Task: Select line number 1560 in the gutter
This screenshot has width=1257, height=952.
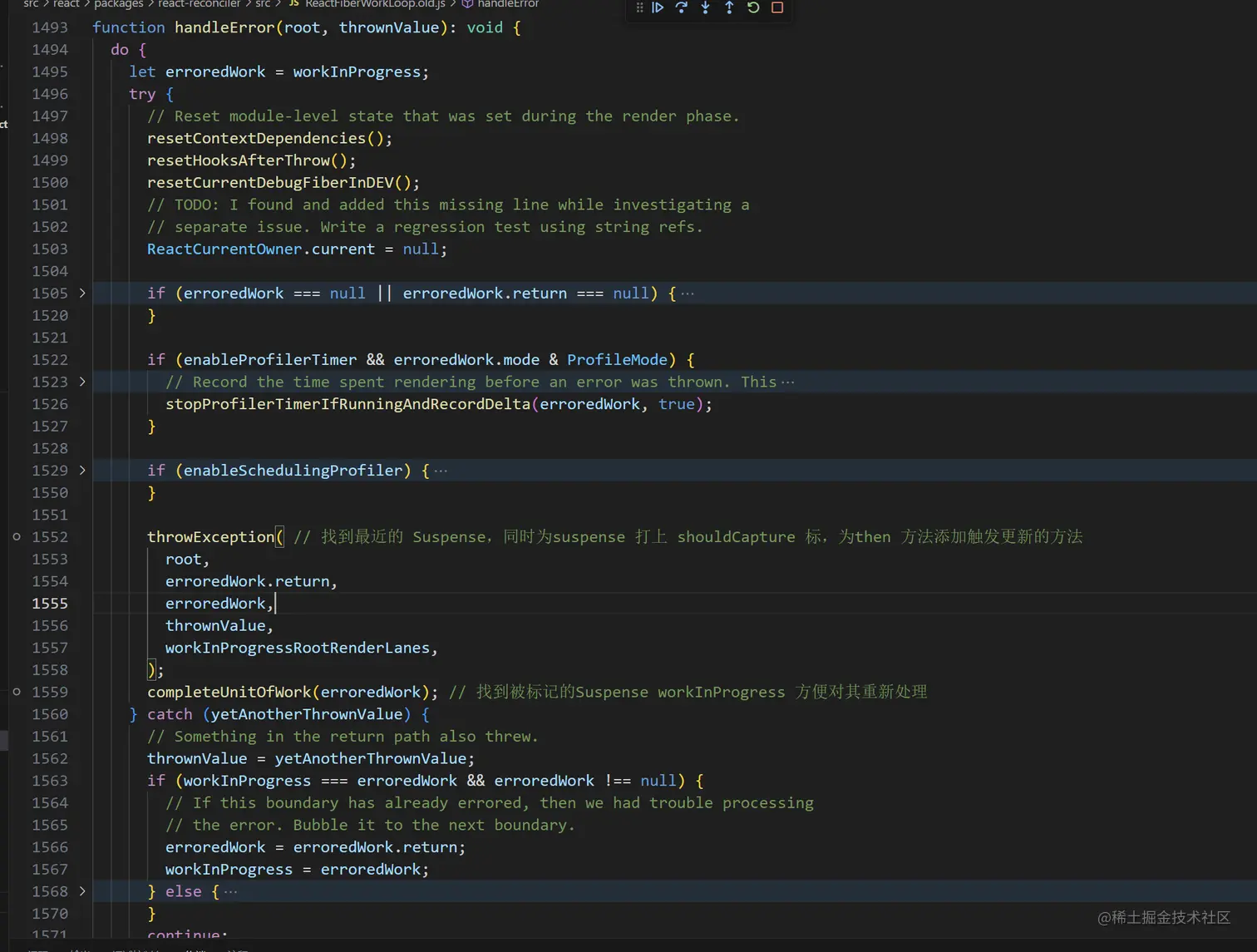Action: click(50, 714)
